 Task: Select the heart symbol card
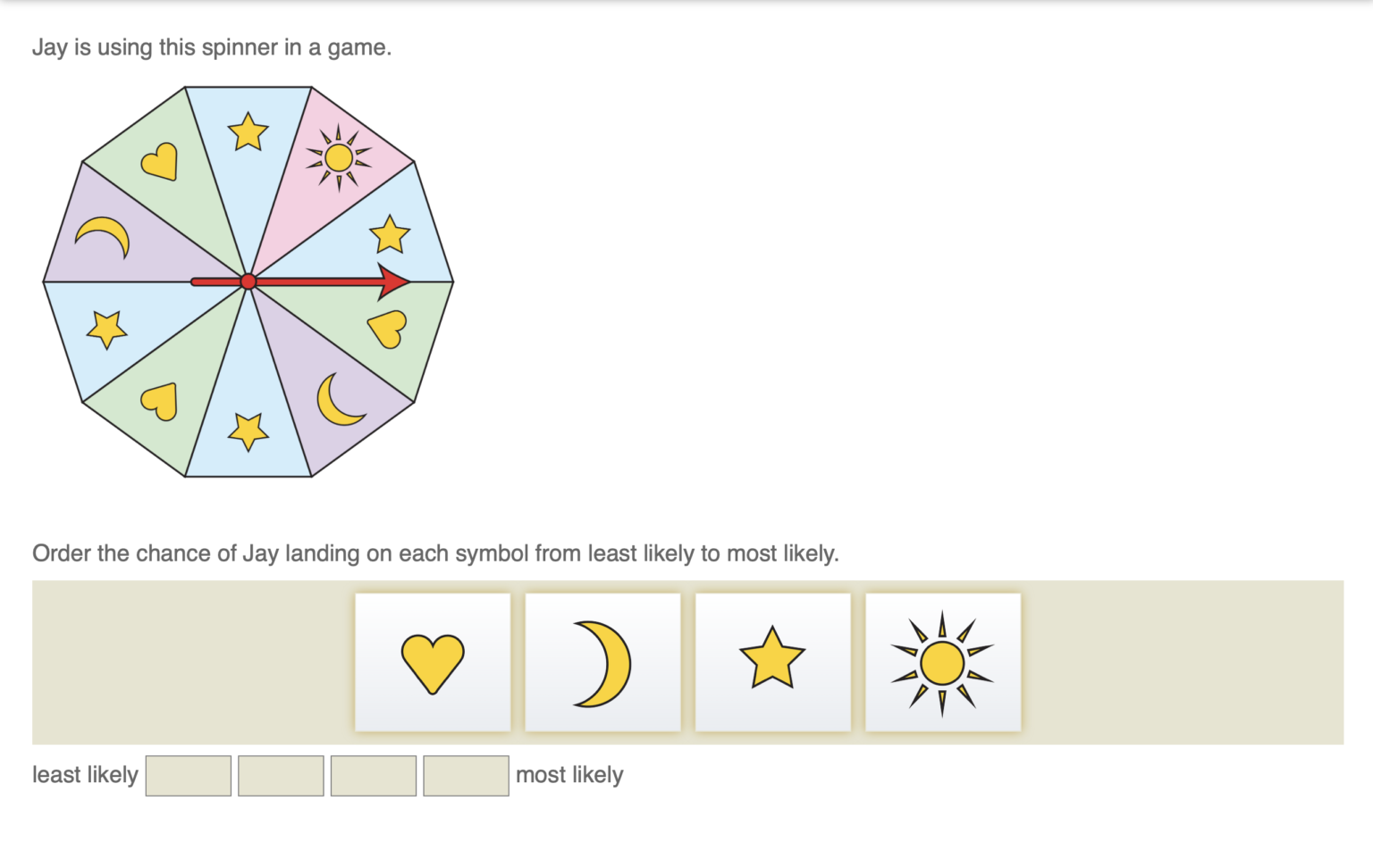pos(433,662)
